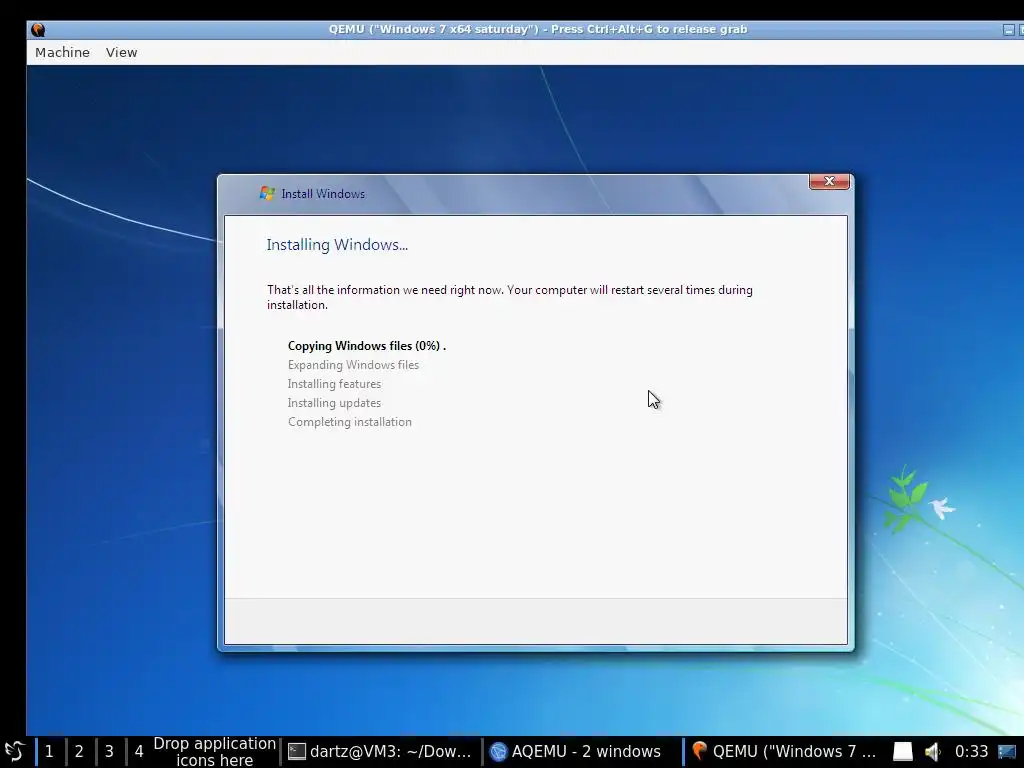Click the monitor icon next to the clock
This screenshot has width=1024, height=768.
coord(1007,752)
